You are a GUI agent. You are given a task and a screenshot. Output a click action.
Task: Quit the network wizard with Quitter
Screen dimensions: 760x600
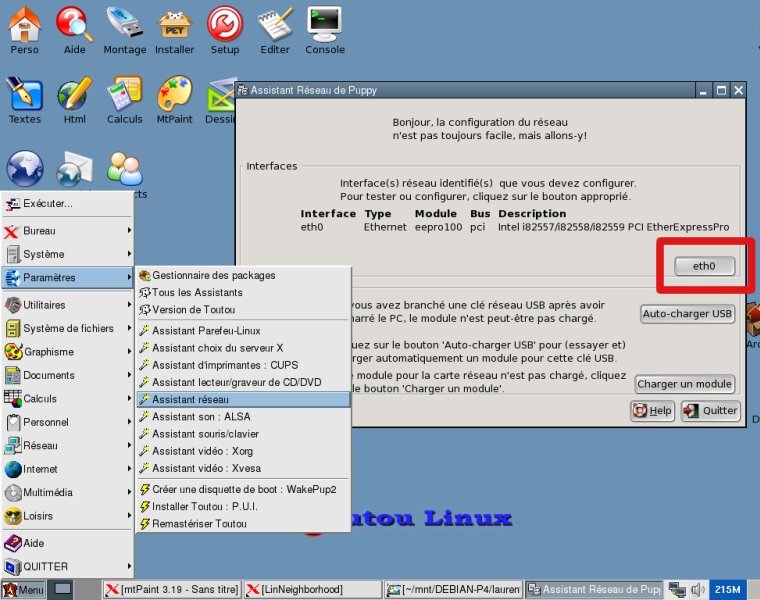[710, 410]
